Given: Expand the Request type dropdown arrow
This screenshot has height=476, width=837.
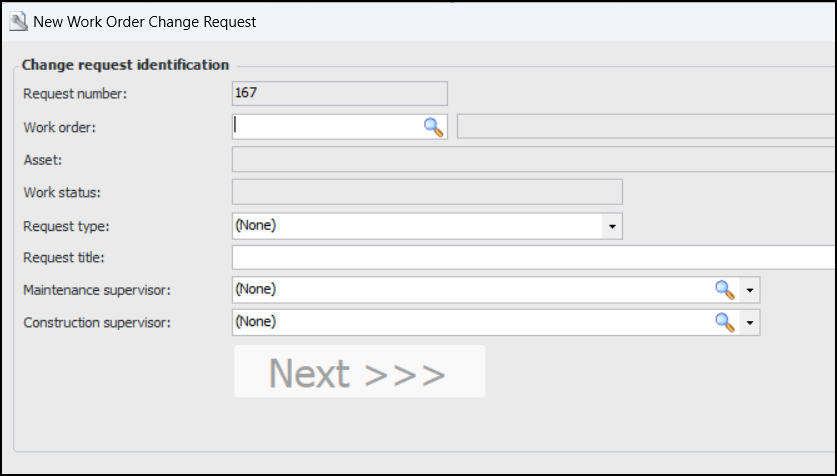Looking at the screenshot, I should click(x=612, y=226).
